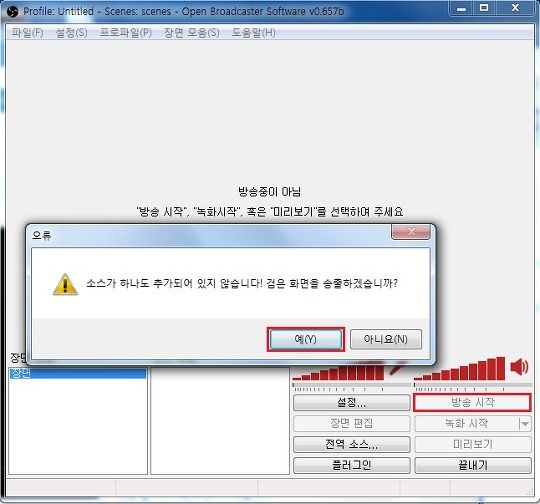This screenshot has width=540, height=504.
Task: Close the OBS main window
Action: [x=515, y=8]
